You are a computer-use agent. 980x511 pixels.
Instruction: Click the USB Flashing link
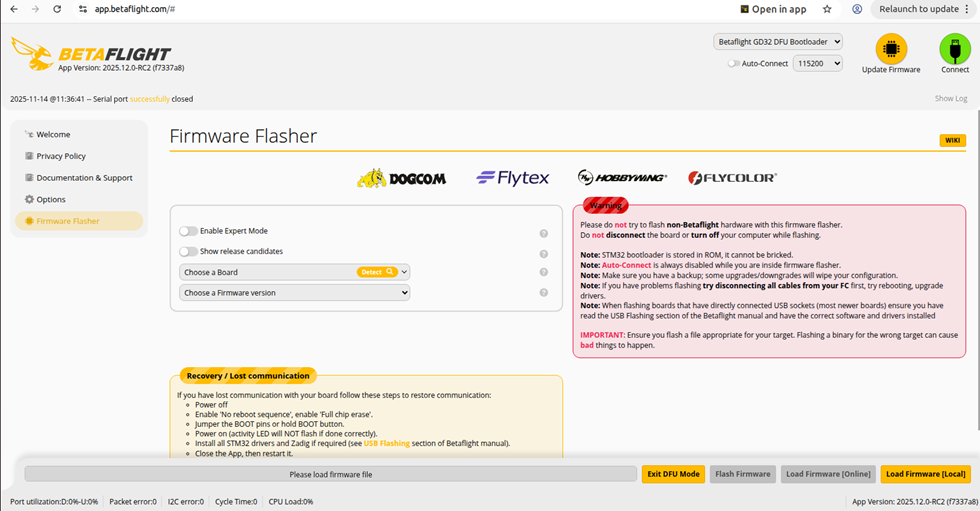(386, 444)
